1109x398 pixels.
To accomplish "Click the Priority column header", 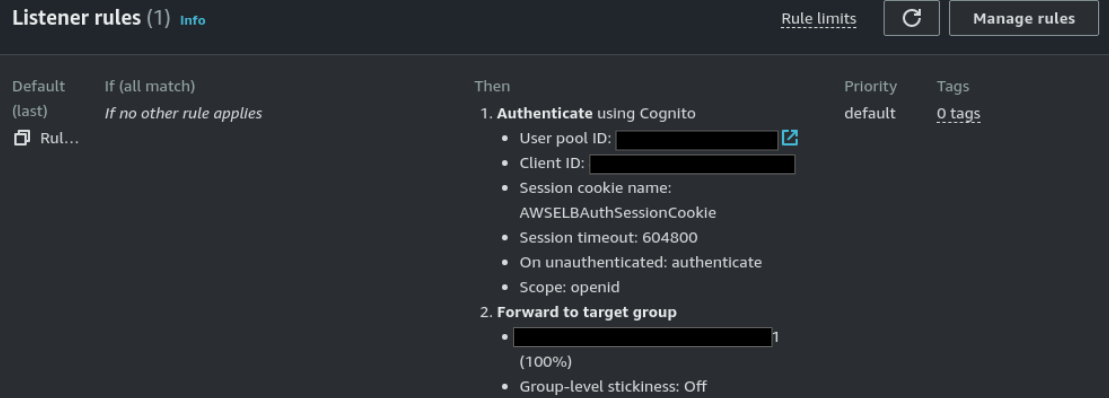I will click(870, 86).
